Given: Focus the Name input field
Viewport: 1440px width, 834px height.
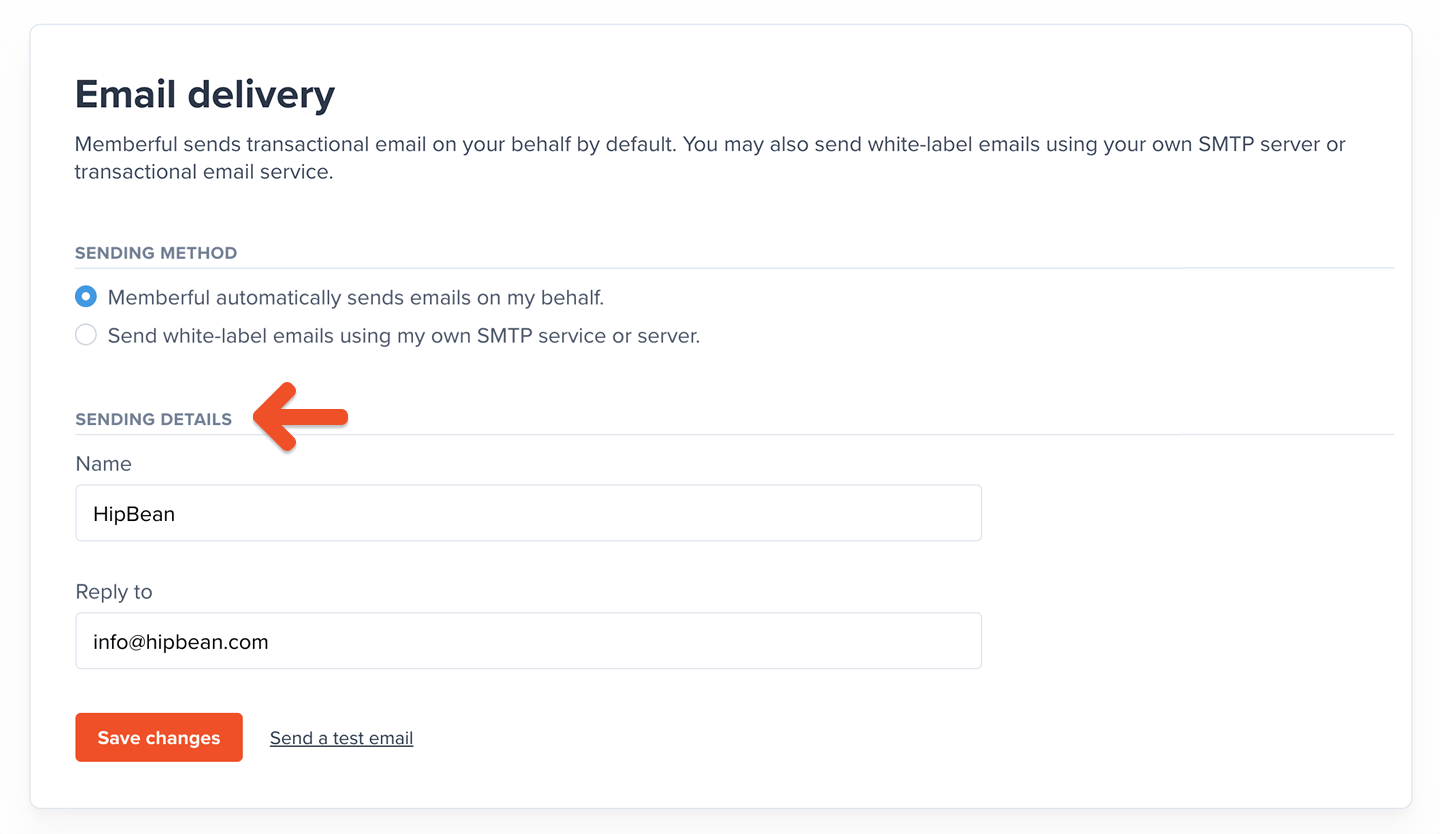Looking at the screenshot, I should (528, 513).
